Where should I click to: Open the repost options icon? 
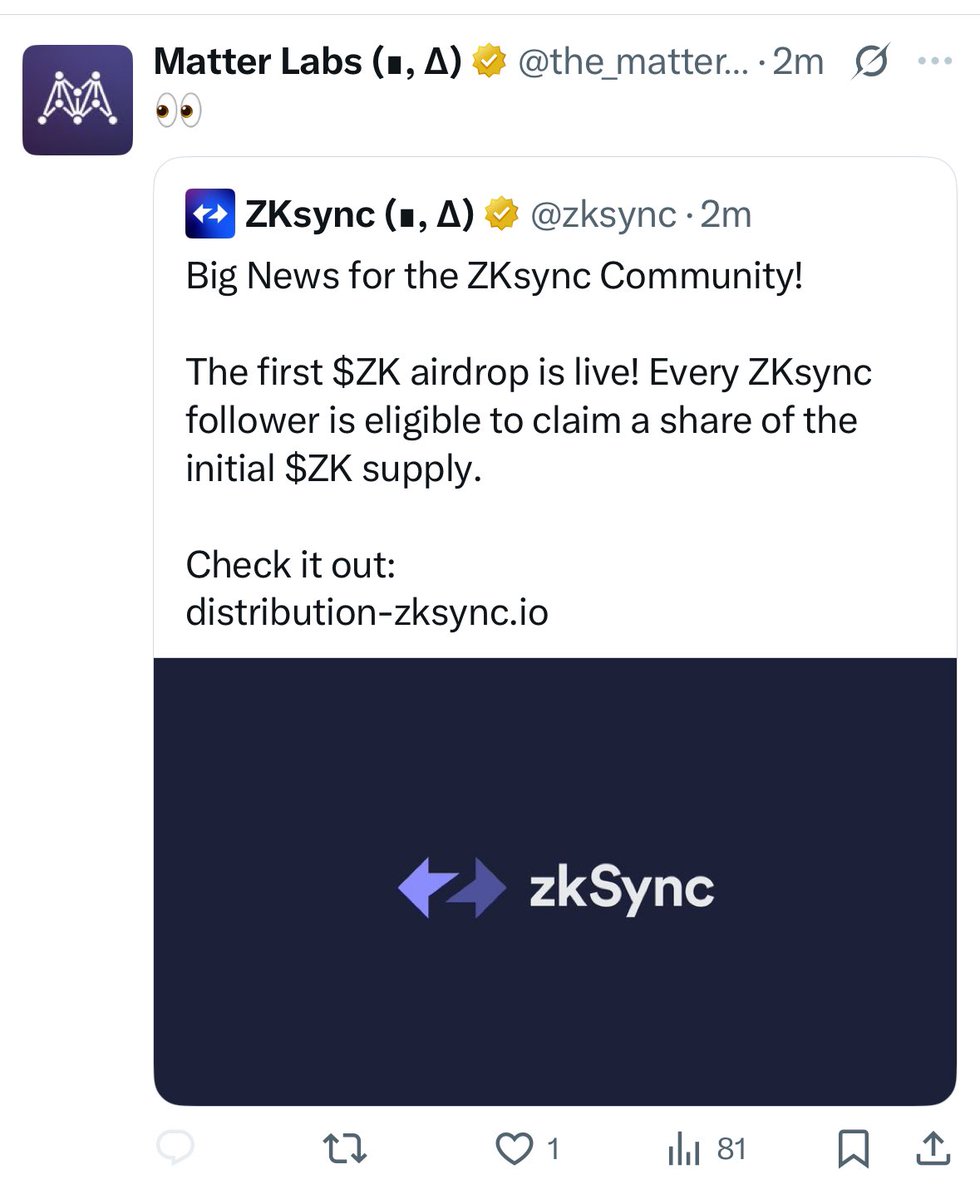[345, 1149]
